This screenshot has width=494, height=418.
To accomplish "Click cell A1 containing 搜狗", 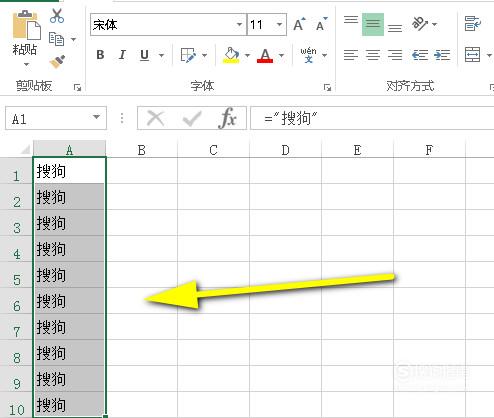I will pyautogui.click(x=69, y=171).
